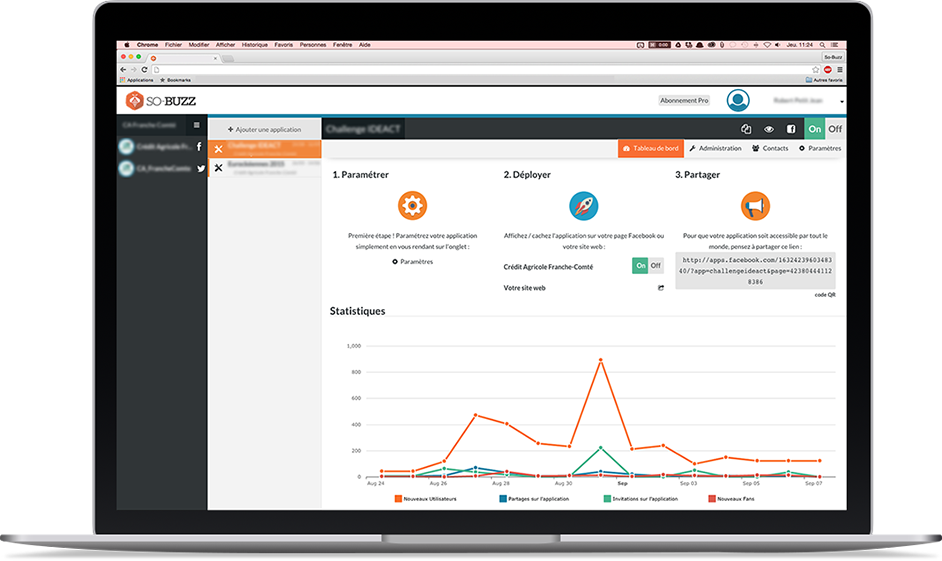Select the orange Paramétrer gear icon
Viewport: 942px width, 561px height.
(412, 205)
